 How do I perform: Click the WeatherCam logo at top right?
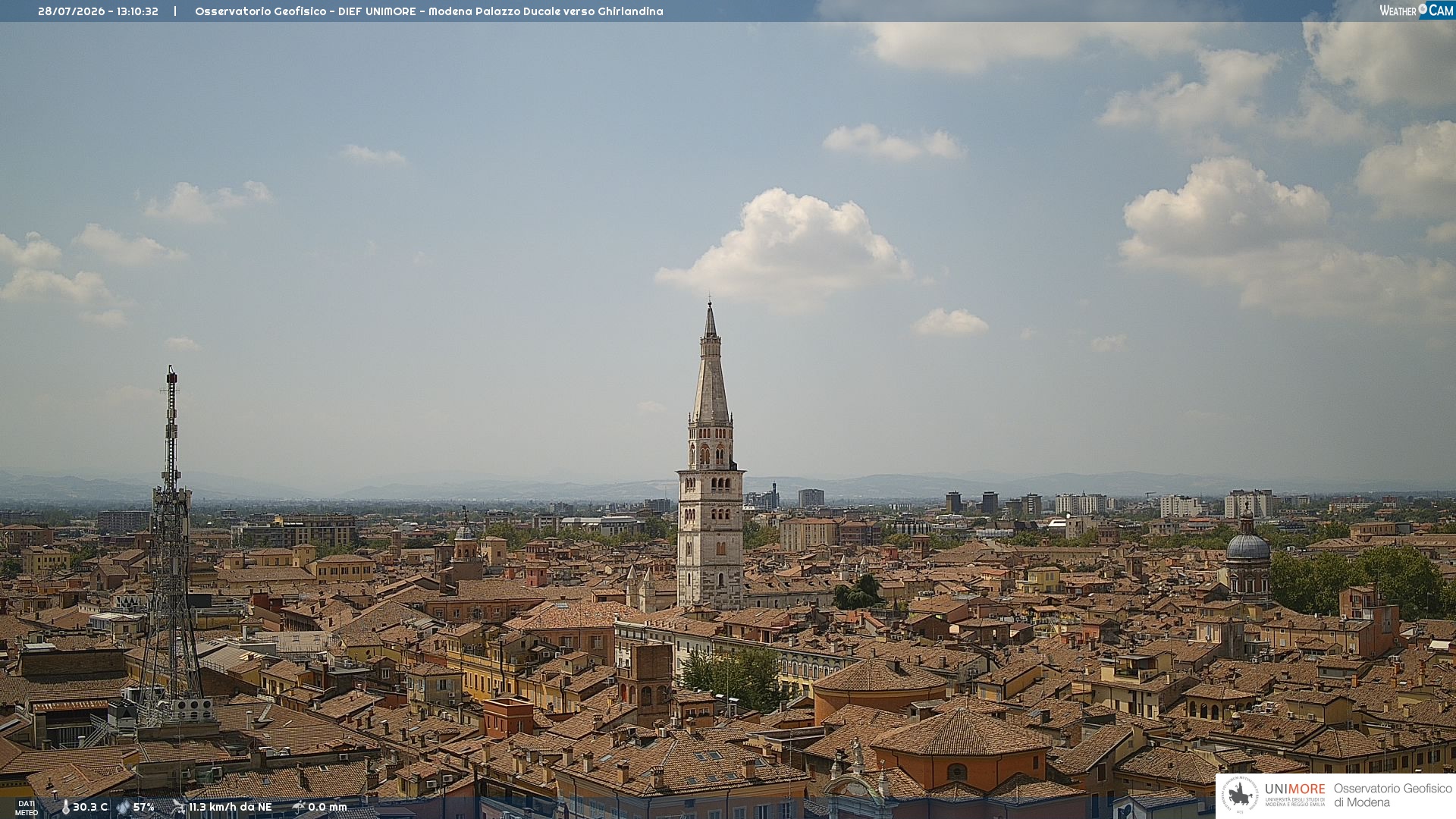tap(1416, 11)
